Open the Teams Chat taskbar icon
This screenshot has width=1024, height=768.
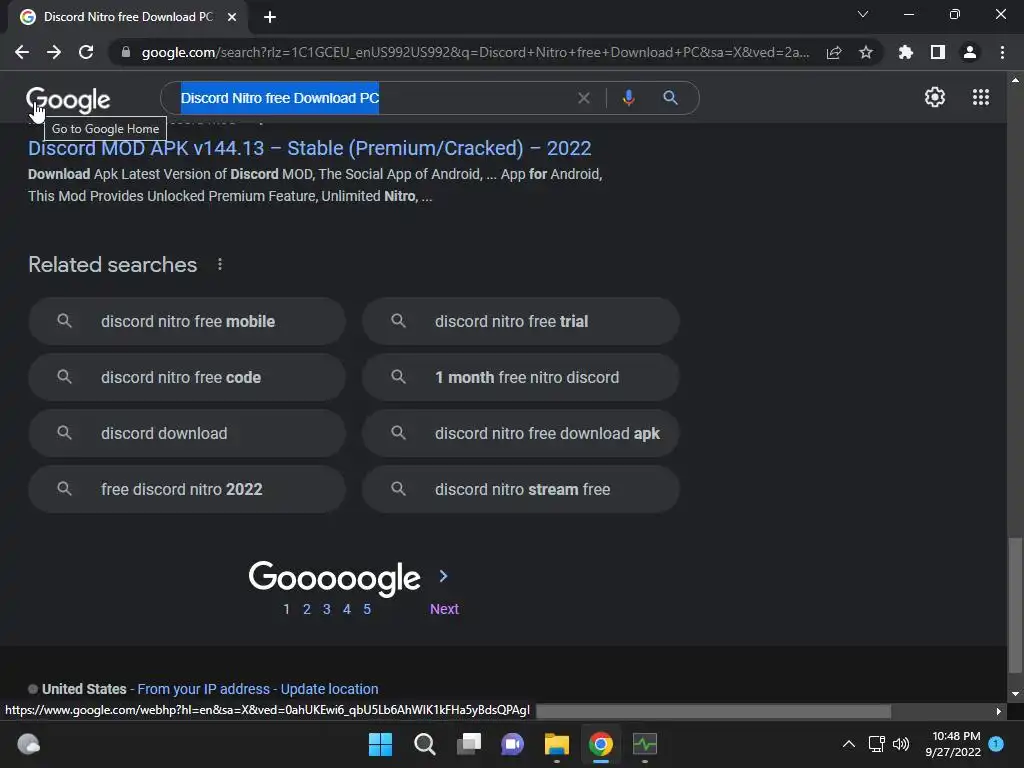pos(513,744)
